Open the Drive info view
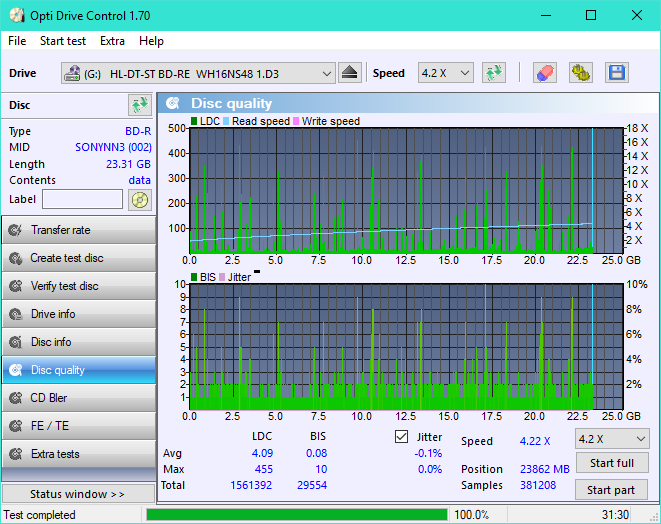 point(79,314)
